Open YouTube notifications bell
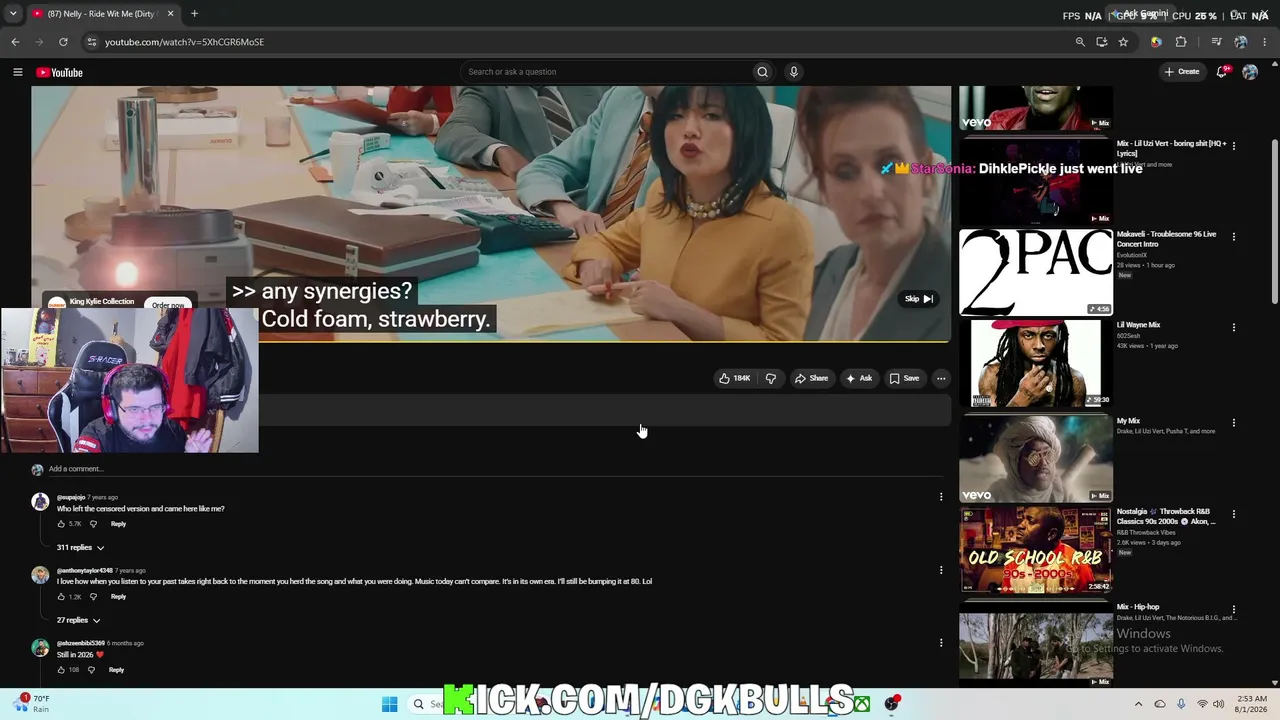 (x=1222, y=72)
